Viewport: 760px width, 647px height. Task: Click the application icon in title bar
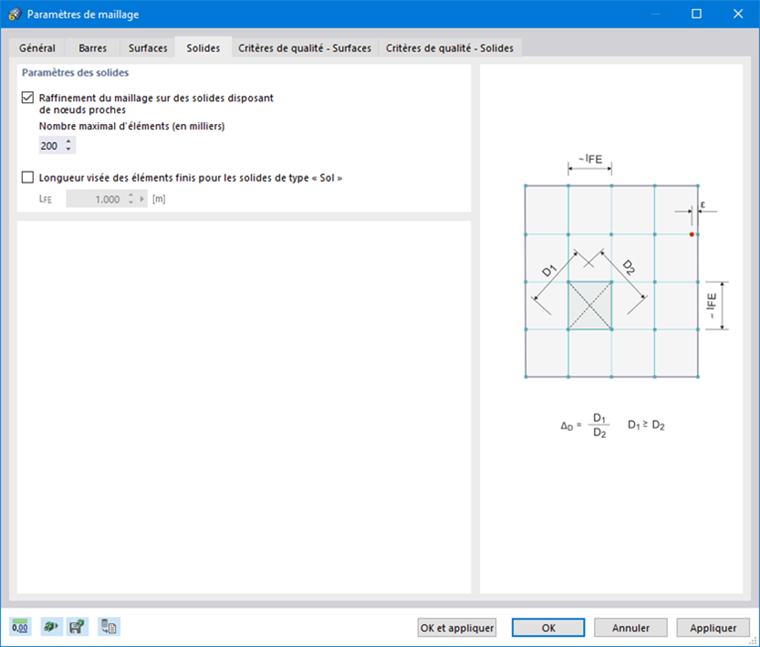tap(15, 14)
